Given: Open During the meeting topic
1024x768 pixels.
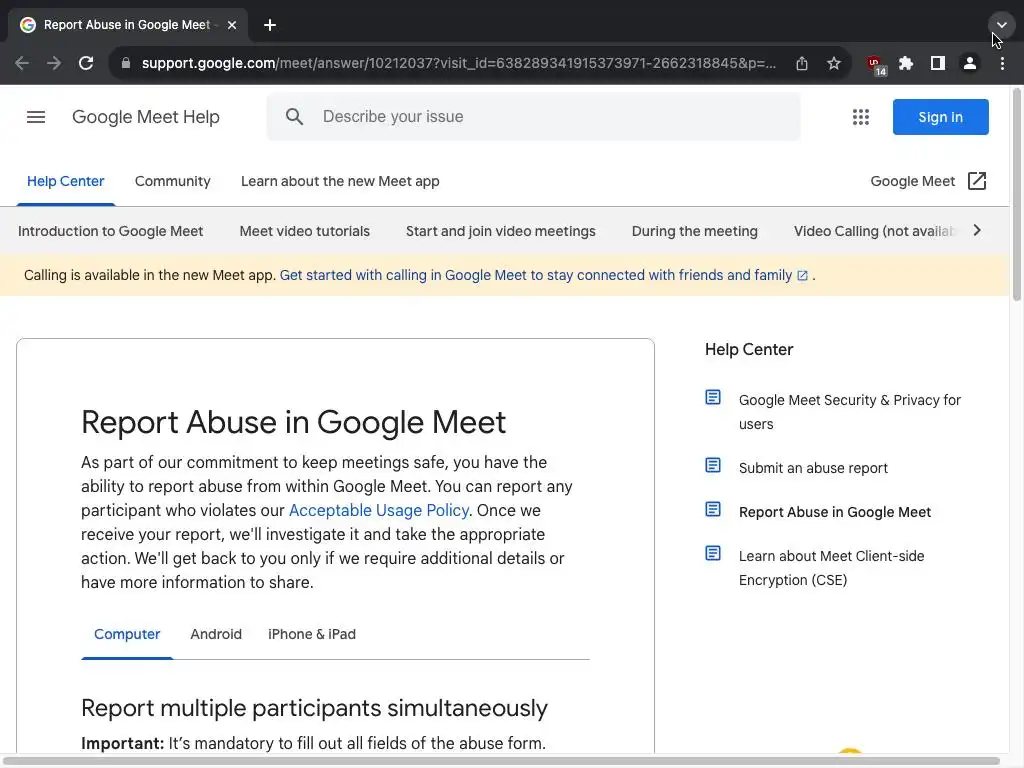Looking at the screenshot, I should (x=694, y=231).
